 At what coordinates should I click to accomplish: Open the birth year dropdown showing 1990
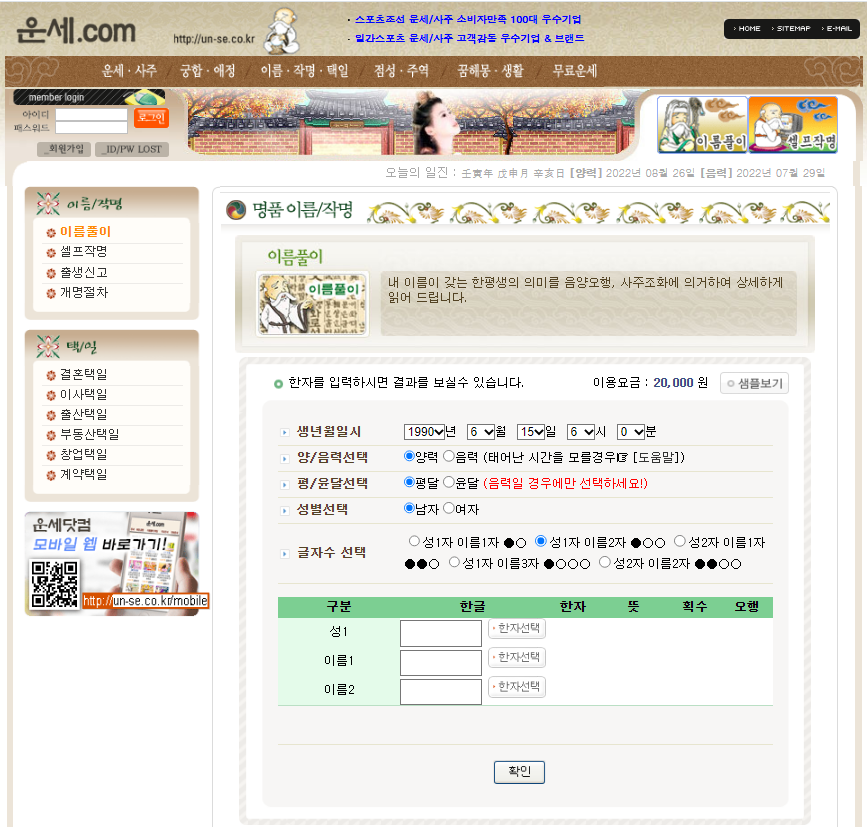pos(424,432)
